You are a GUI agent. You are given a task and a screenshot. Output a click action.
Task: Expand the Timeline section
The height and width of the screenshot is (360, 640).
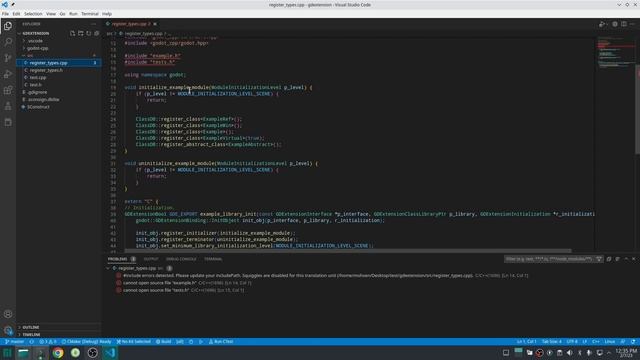click(x=59, y=334)
